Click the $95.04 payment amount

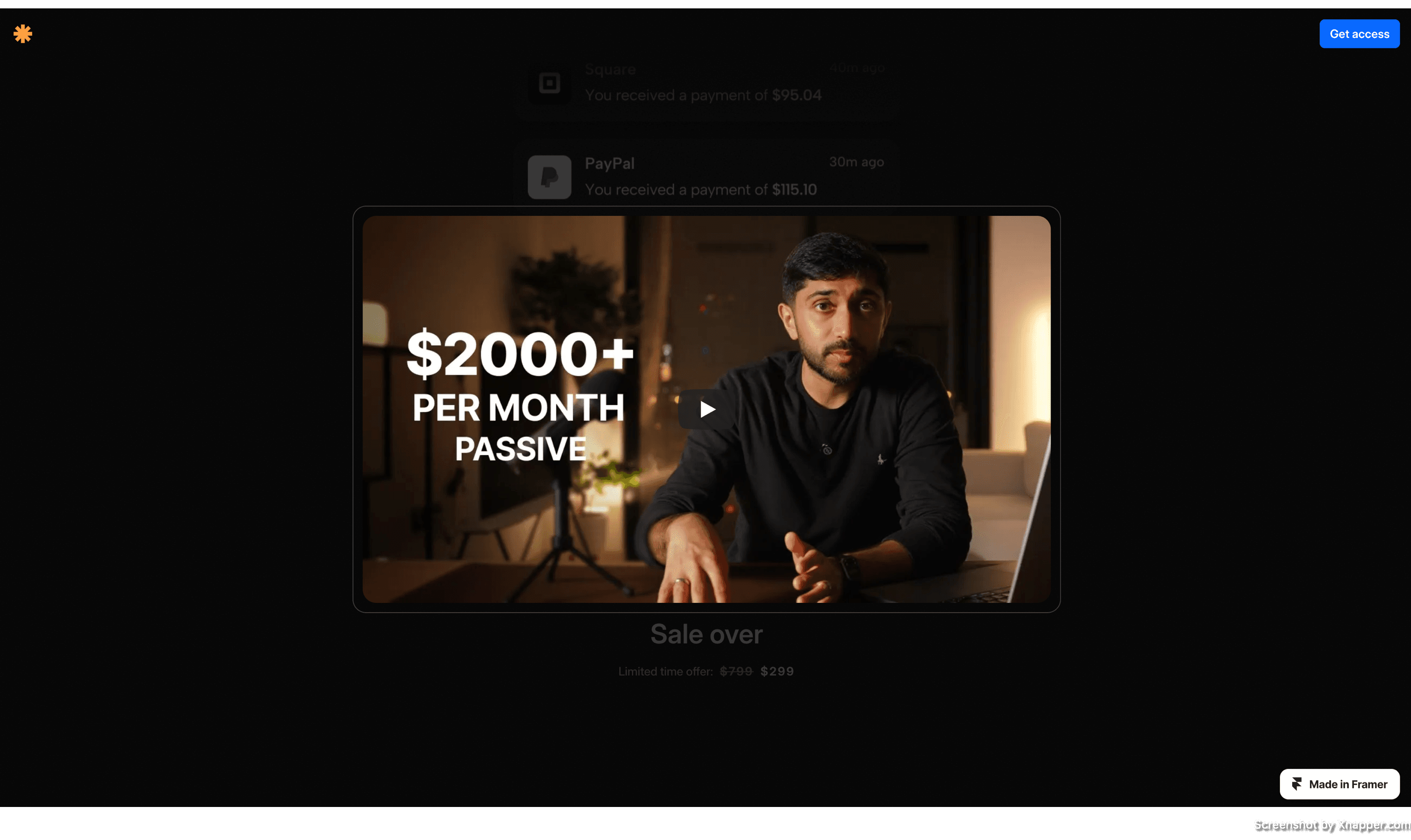point(796,95)
